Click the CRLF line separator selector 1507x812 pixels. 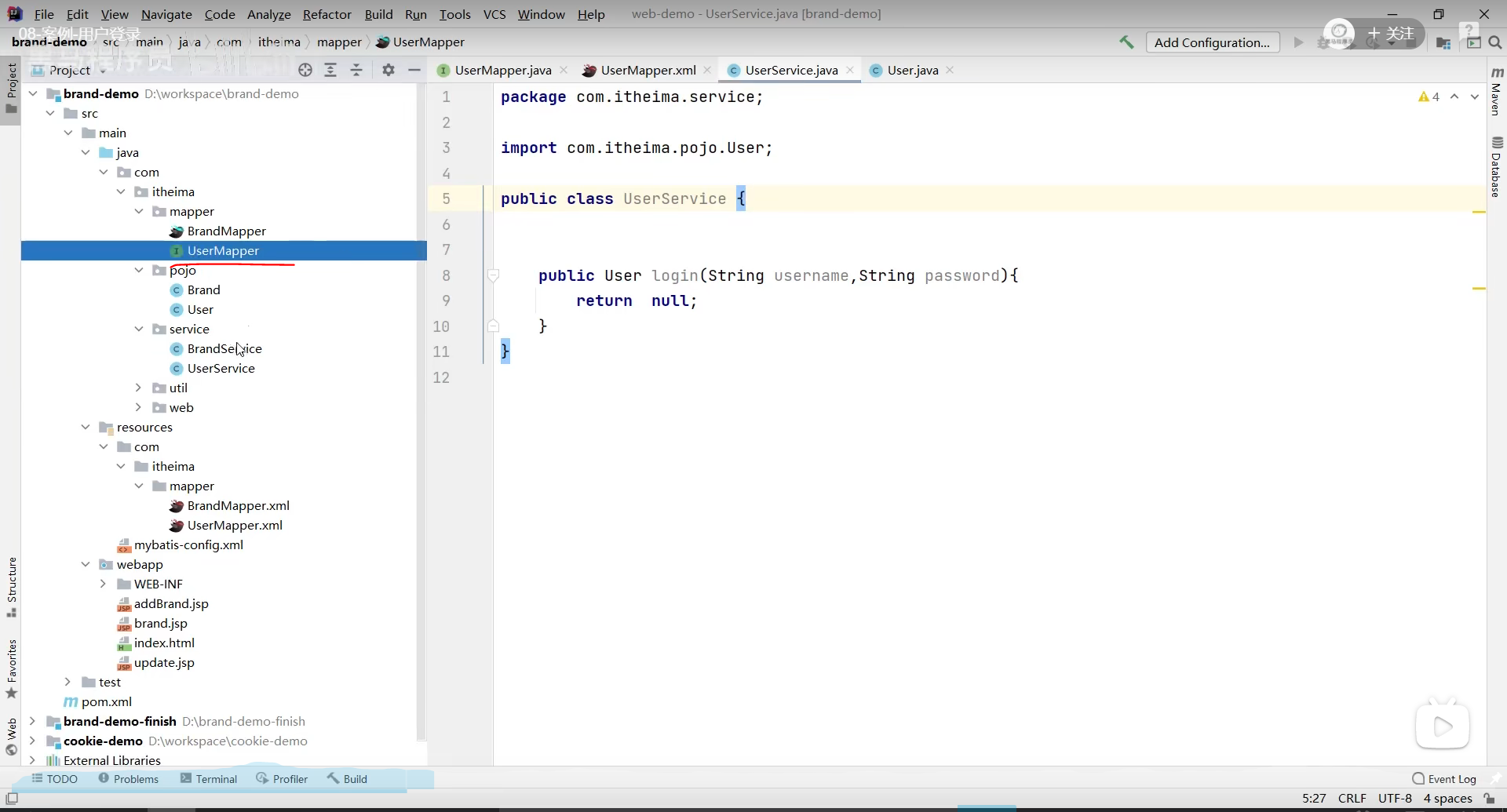(x=1352, y=799)
